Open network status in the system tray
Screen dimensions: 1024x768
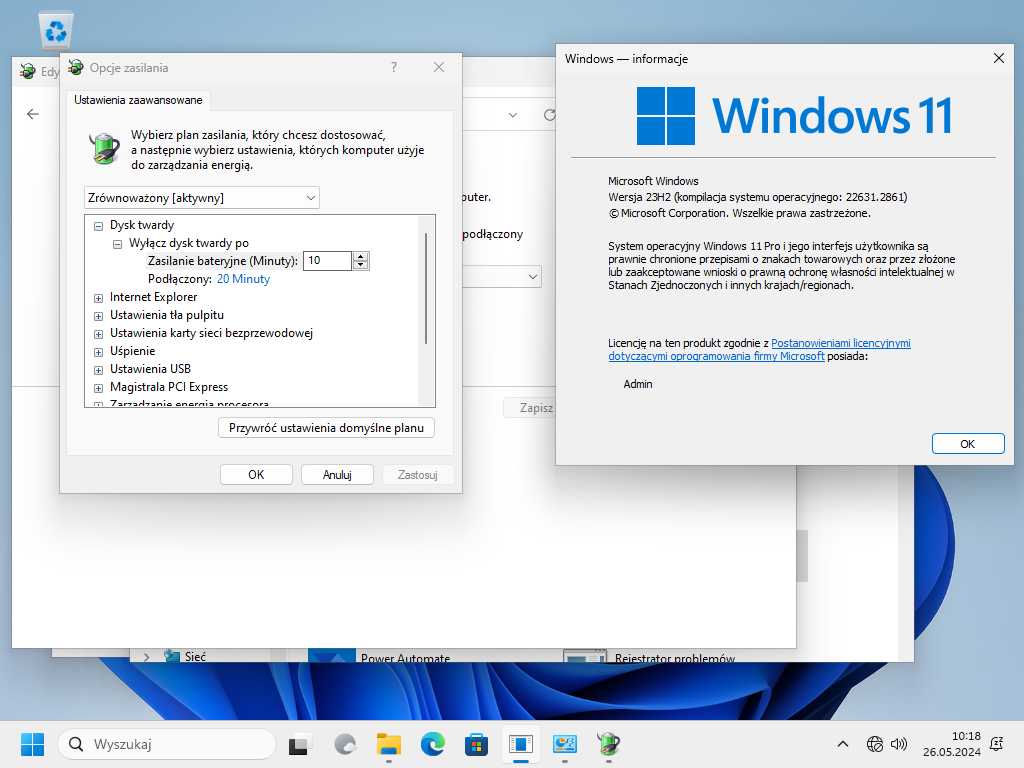coord(874,744)
